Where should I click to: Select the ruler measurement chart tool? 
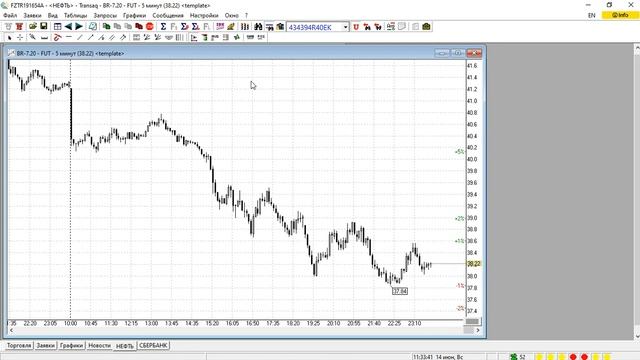point(44,38)
